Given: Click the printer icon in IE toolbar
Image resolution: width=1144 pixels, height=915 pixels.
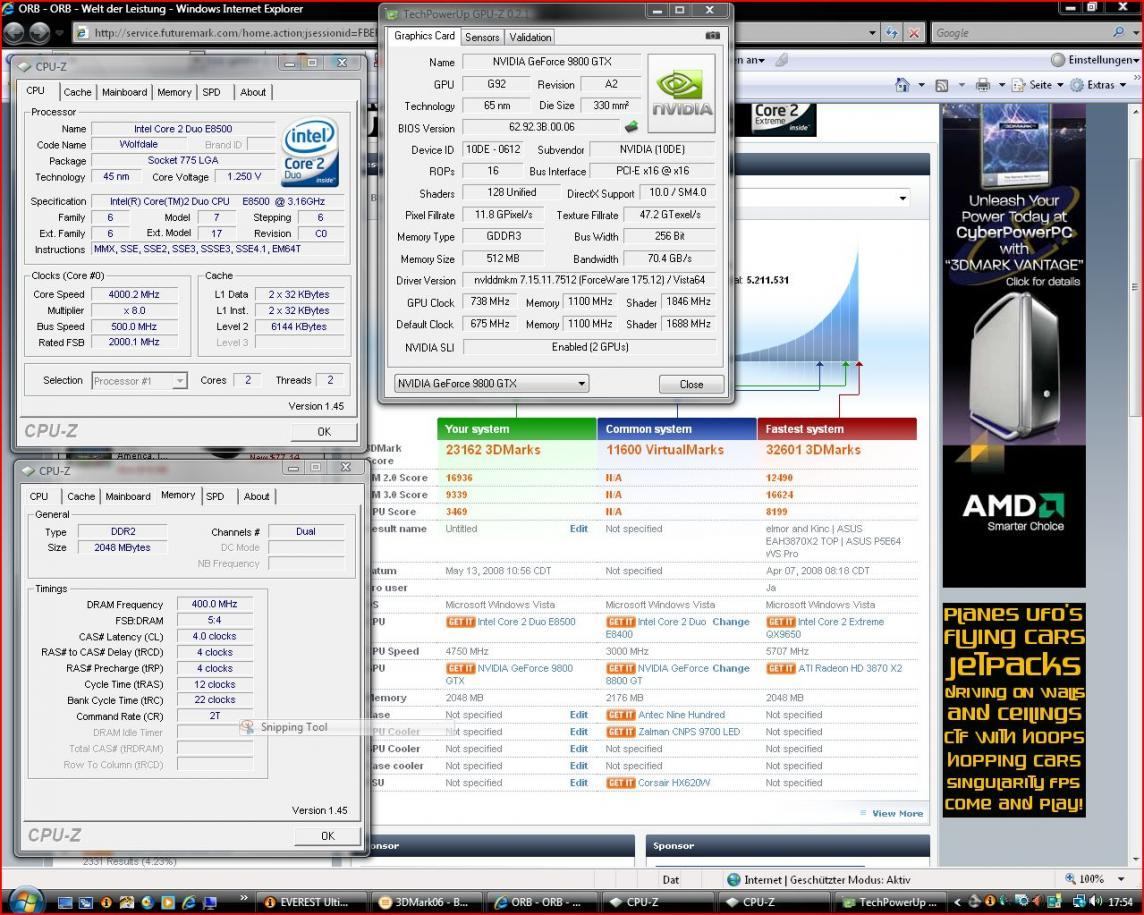Looking at the screenshot, I should coord(983,85).
